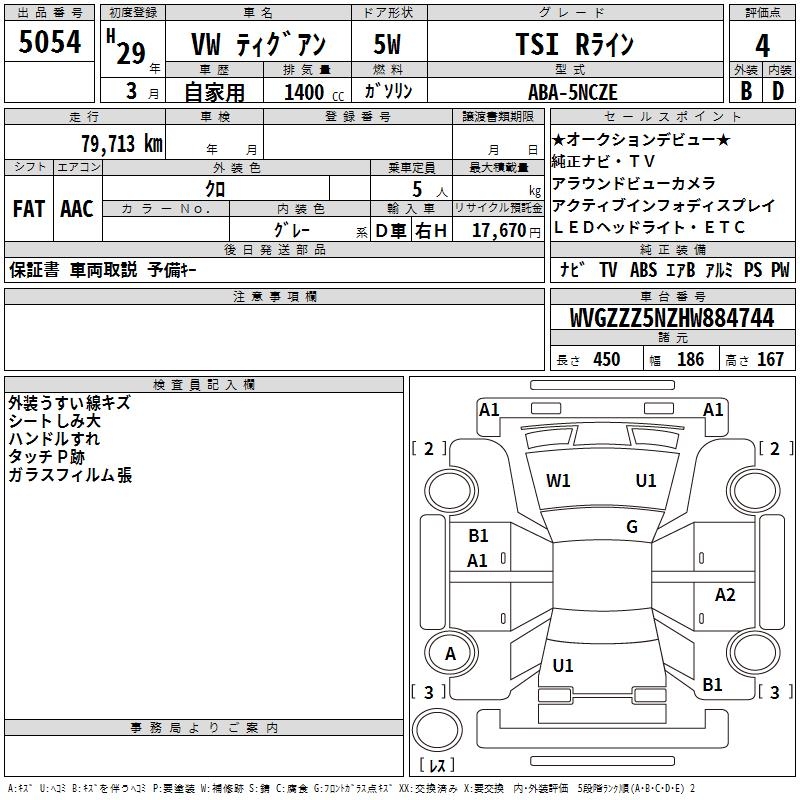The height and width of the screenshot is (800, 800).
Task: Click the exterior grade B cell
Action: tap(745, 90)
